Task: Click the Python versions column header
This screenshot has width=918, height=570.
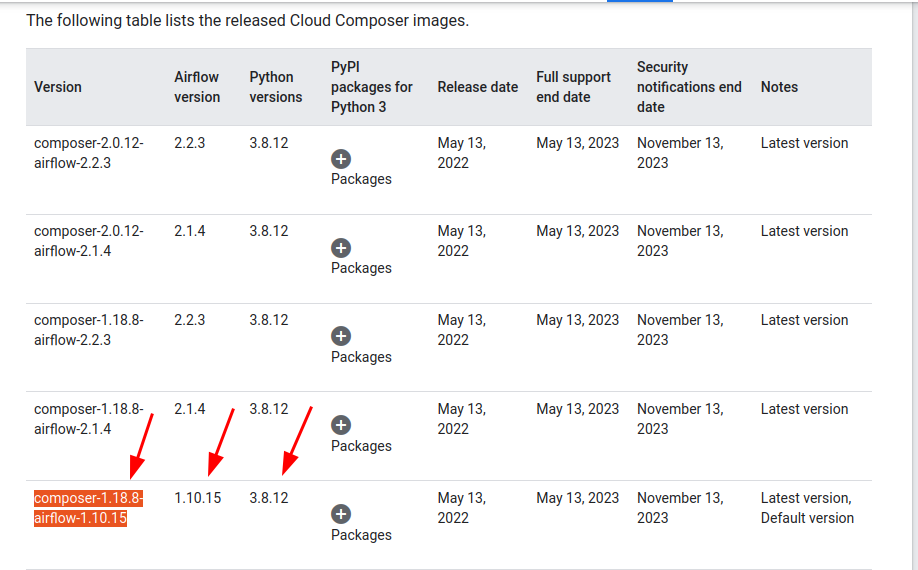Action: [x=276, y=87]
